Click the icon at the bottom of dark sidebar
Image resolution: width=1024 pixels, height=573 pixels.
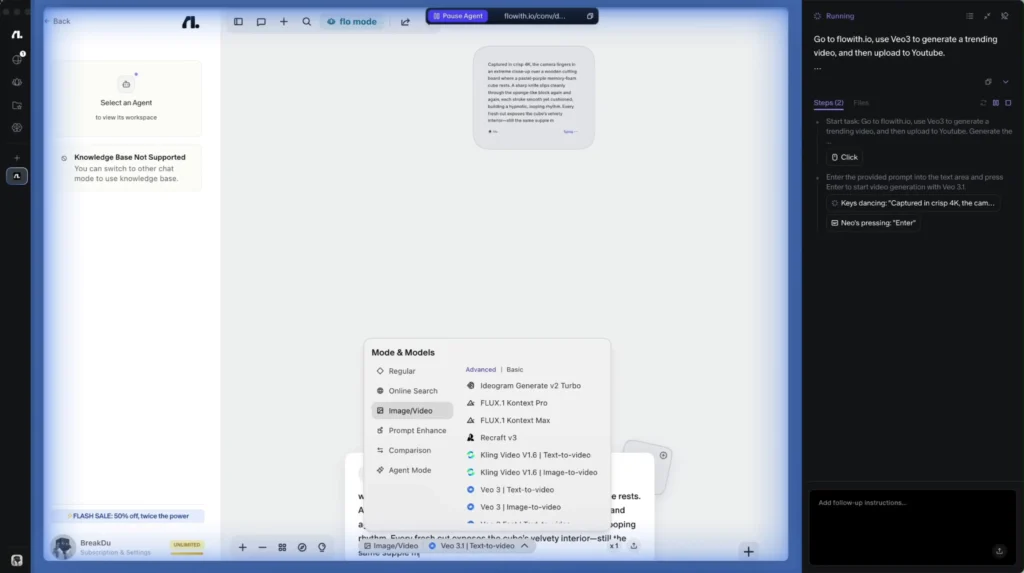17,560
